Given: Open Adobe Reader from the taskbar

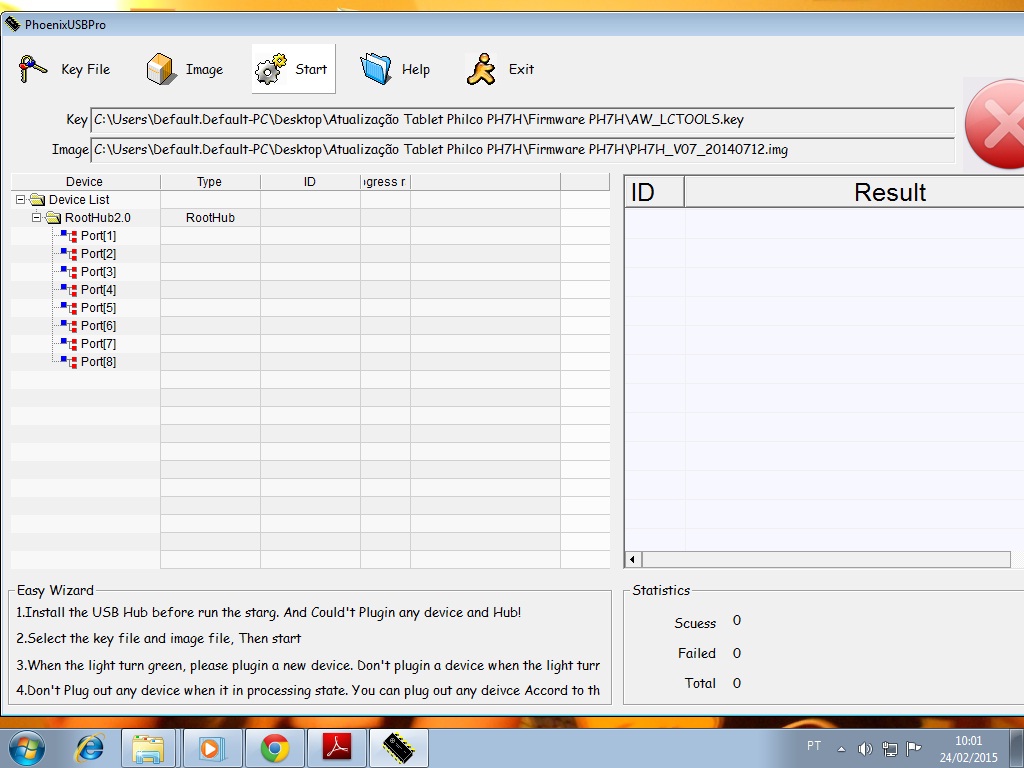Looking at the screenshot, I should pyautogui.click(x=337, y=748).
